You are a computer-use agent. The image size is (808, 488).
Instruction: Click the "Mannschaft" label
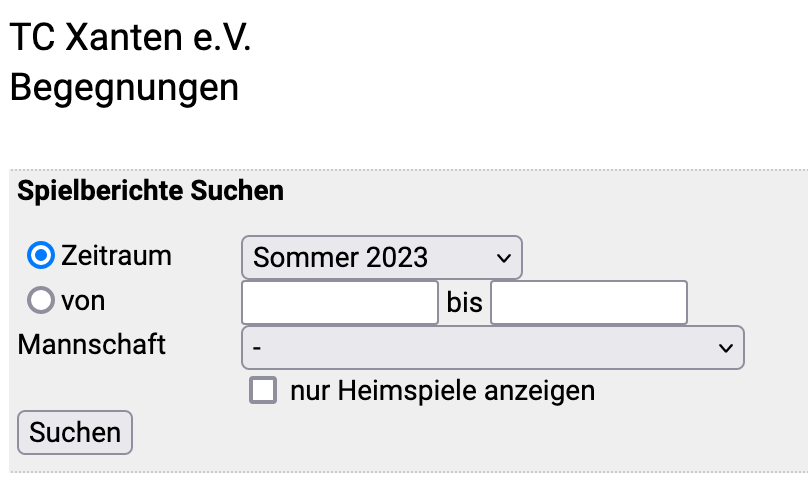pos(92,346)
